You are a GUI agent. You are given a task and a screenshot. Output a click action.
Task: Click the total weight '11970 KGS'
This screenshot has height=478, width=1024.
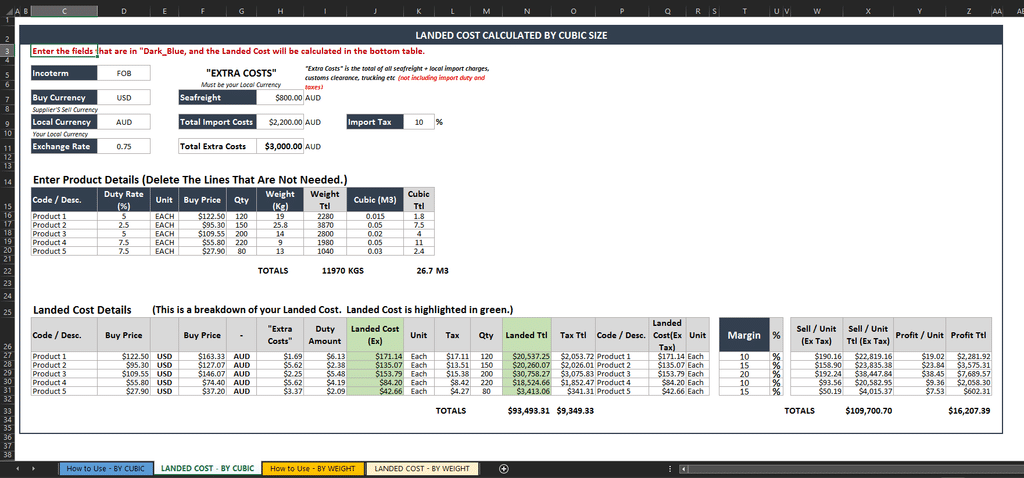343,270
